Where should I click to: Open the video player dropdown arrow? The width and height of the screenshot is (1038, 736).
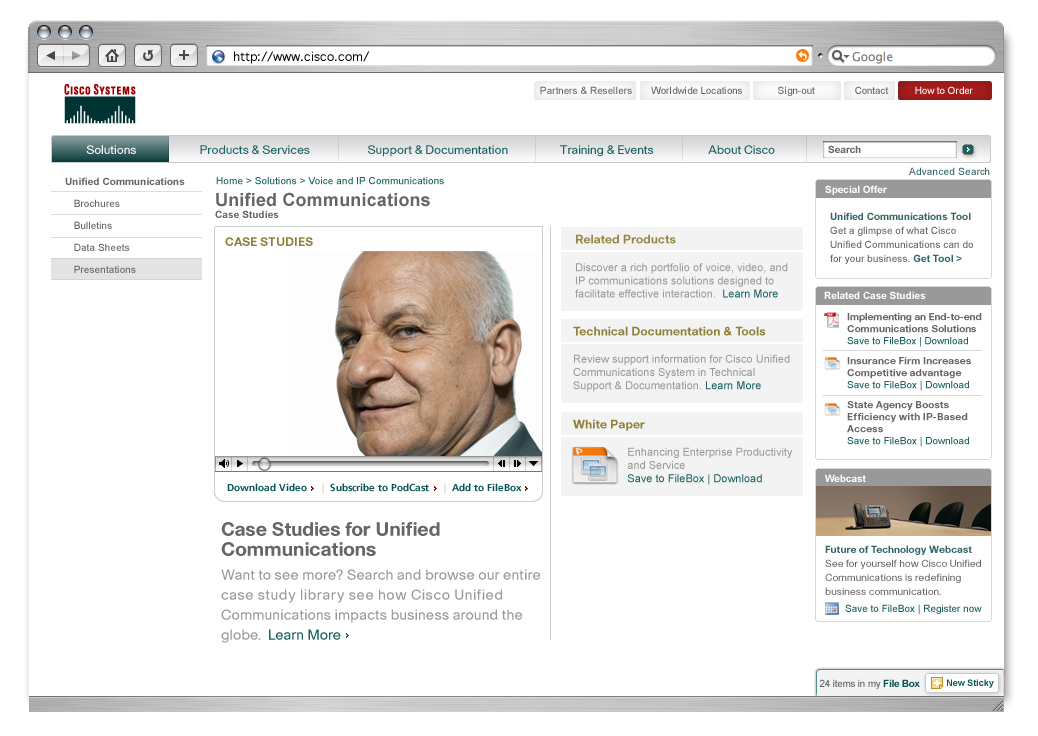[533, 463]
